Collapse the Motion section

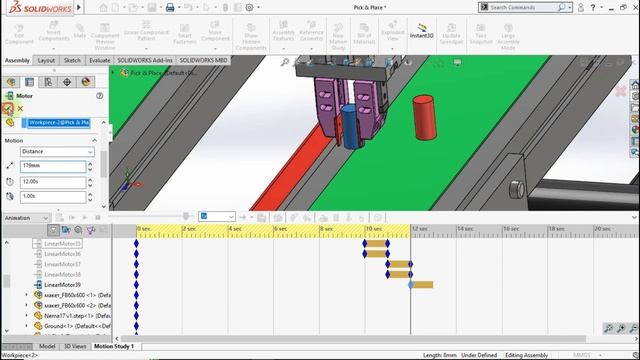pos(95,140)
